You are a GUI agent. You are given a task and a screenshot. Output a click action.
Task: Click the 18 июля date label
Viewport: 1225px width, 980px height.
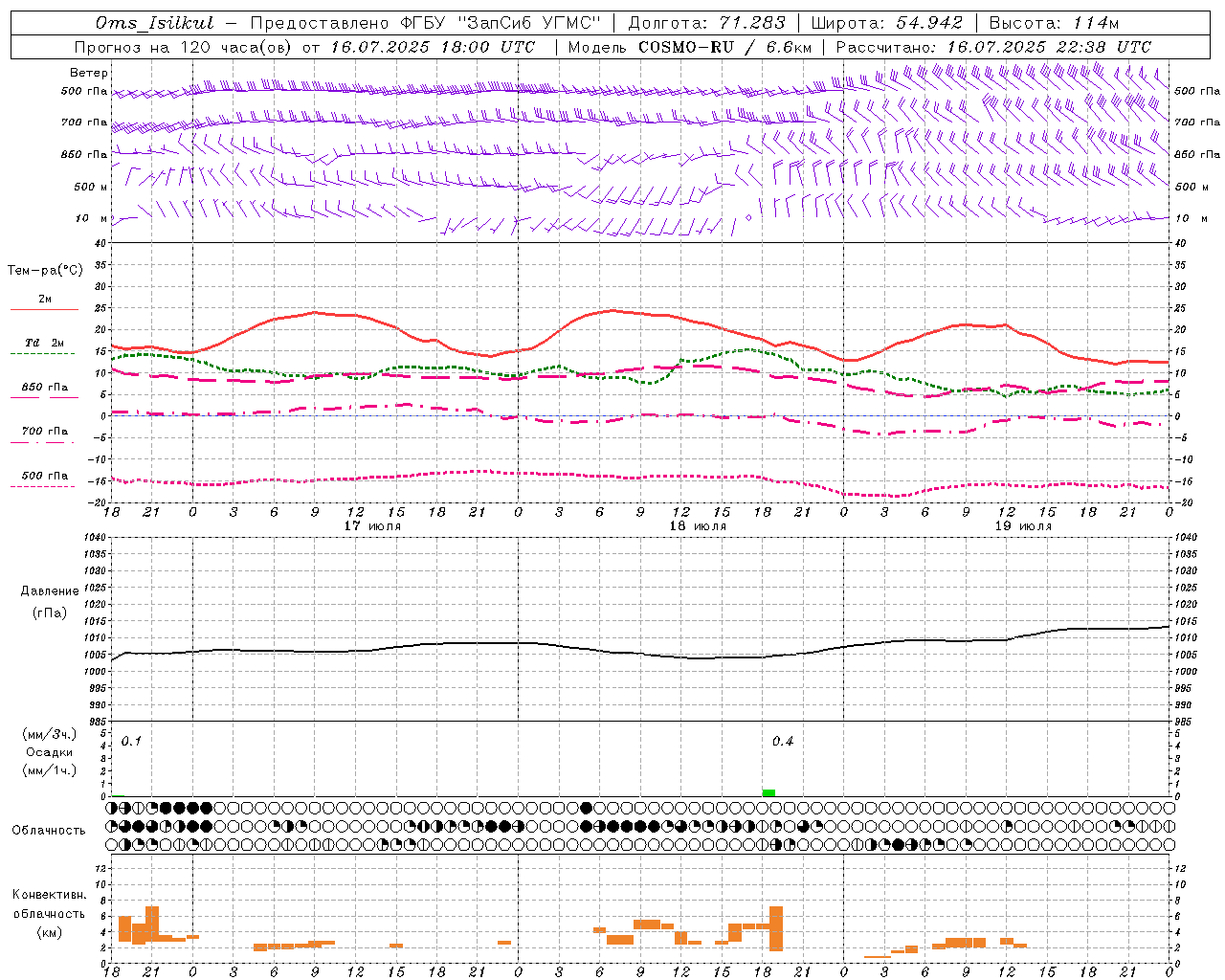[x=698, y=526]
